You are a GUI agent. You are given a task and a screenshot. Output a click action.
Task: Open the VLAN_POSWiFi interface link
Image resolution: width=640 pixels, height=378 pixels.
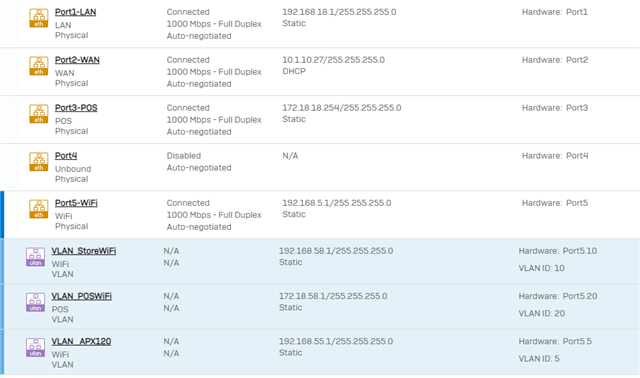(x=82, y=296)
